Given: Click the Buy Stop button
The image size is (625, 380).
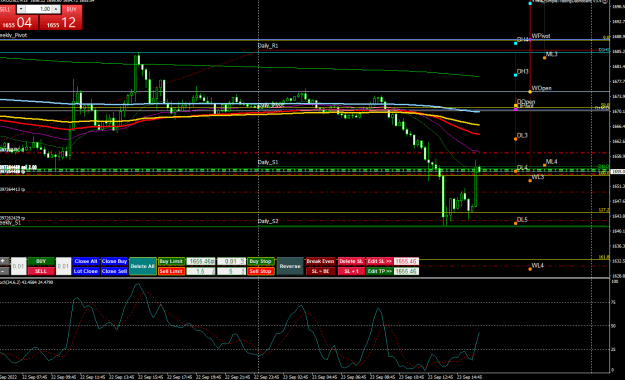Looking at the screenshot, I should click(x=260, y=262).
